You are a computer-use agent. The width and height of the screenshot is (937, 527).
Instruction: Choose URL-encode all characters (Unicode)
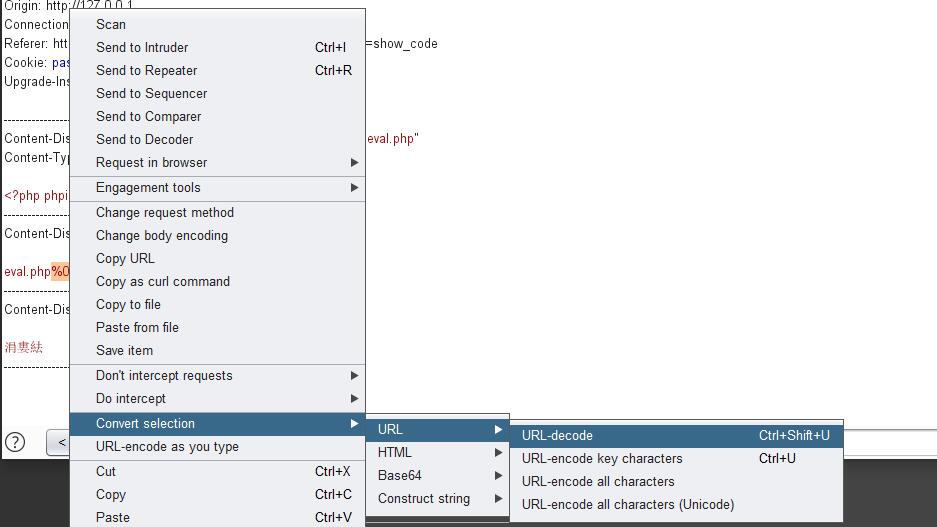point(628,504)
